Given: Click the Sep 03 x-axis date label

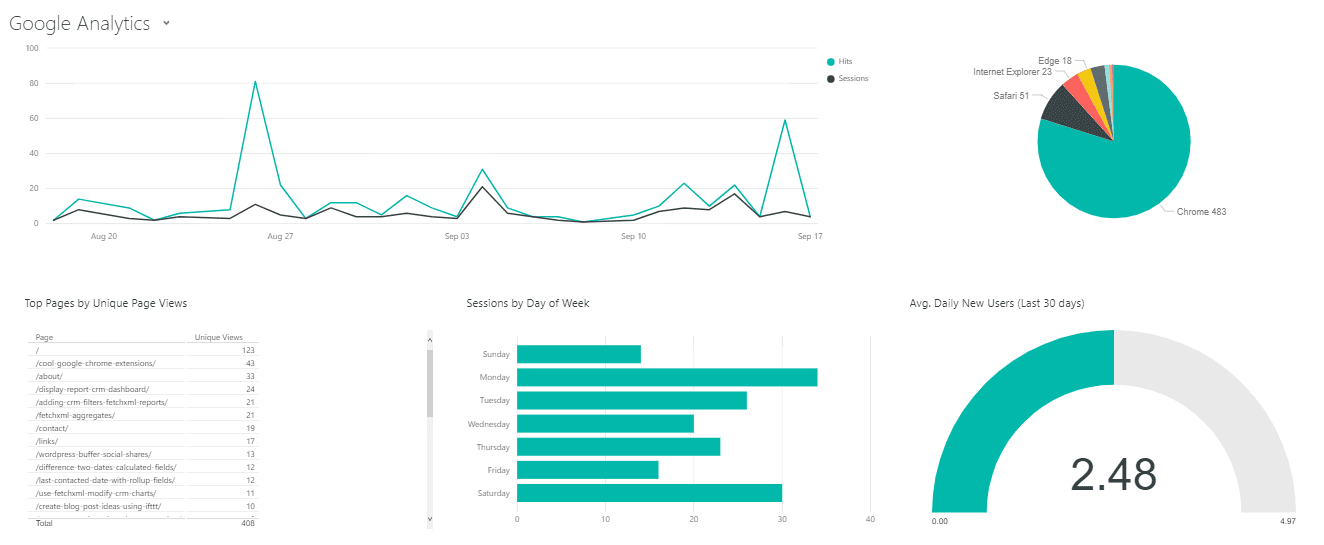Looking at the screenshot, I should [x=457, y=236].
